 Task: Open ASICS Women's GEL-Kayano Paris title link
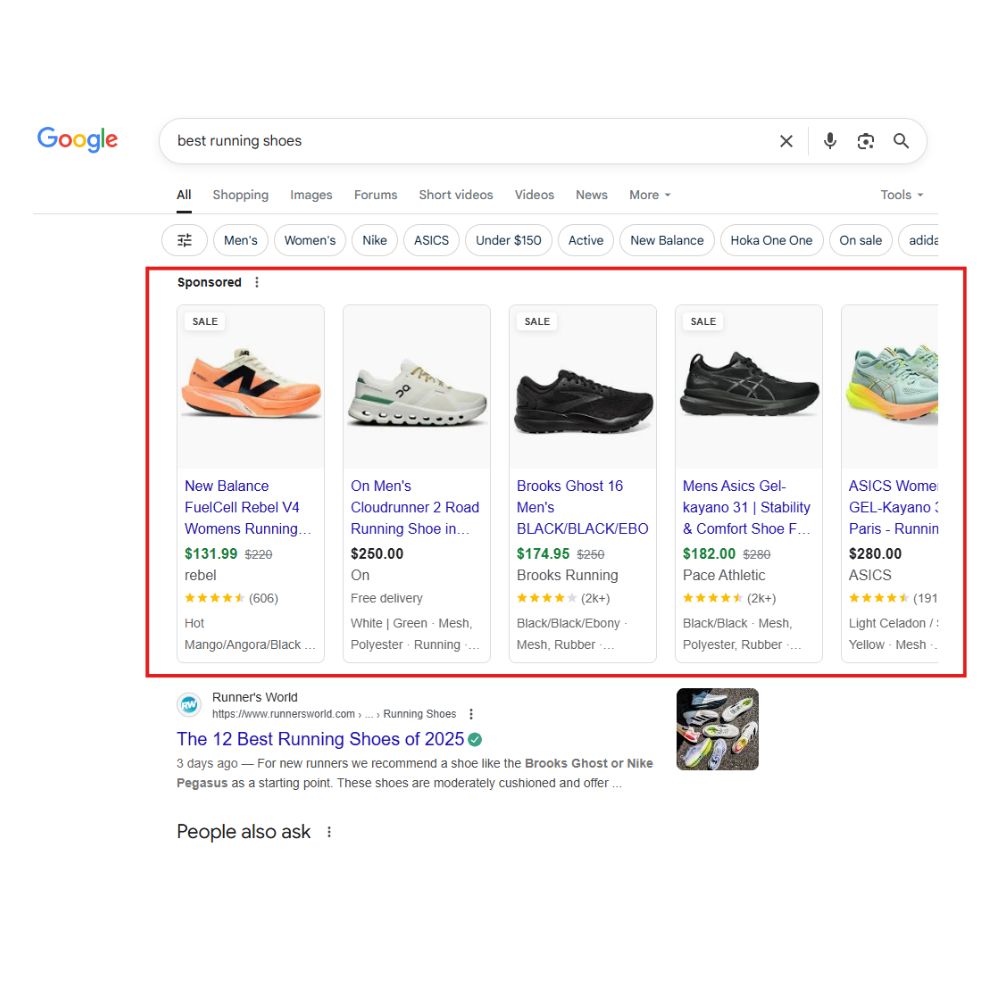893,508
